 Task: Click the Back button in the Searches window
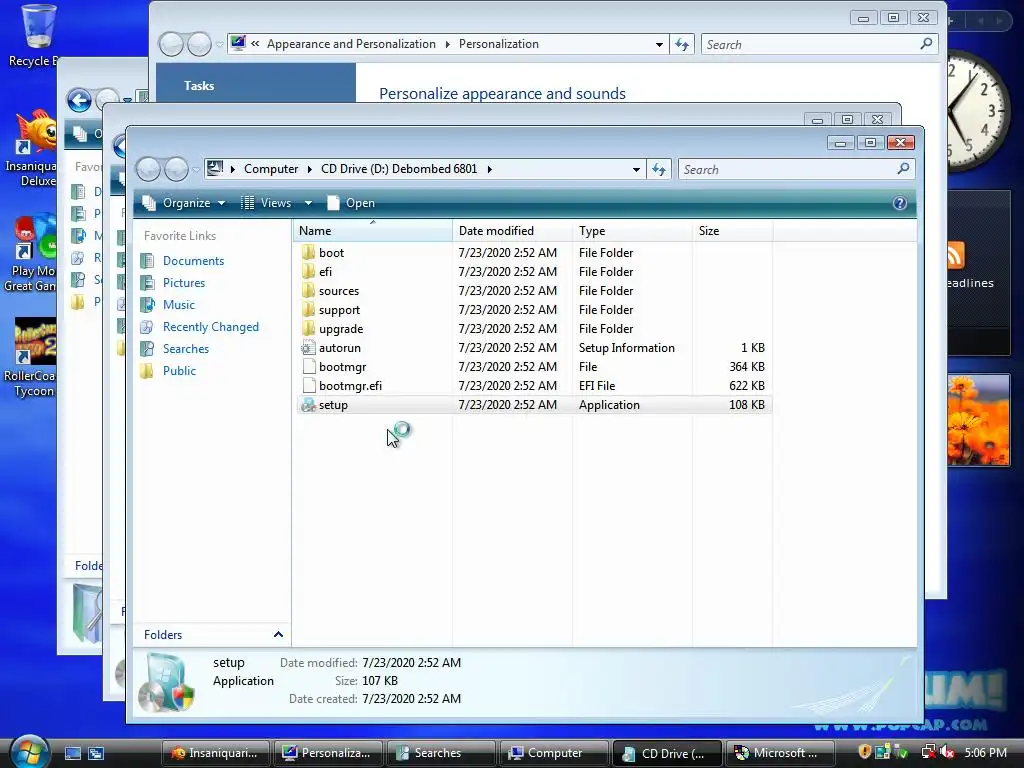(79, 101)
